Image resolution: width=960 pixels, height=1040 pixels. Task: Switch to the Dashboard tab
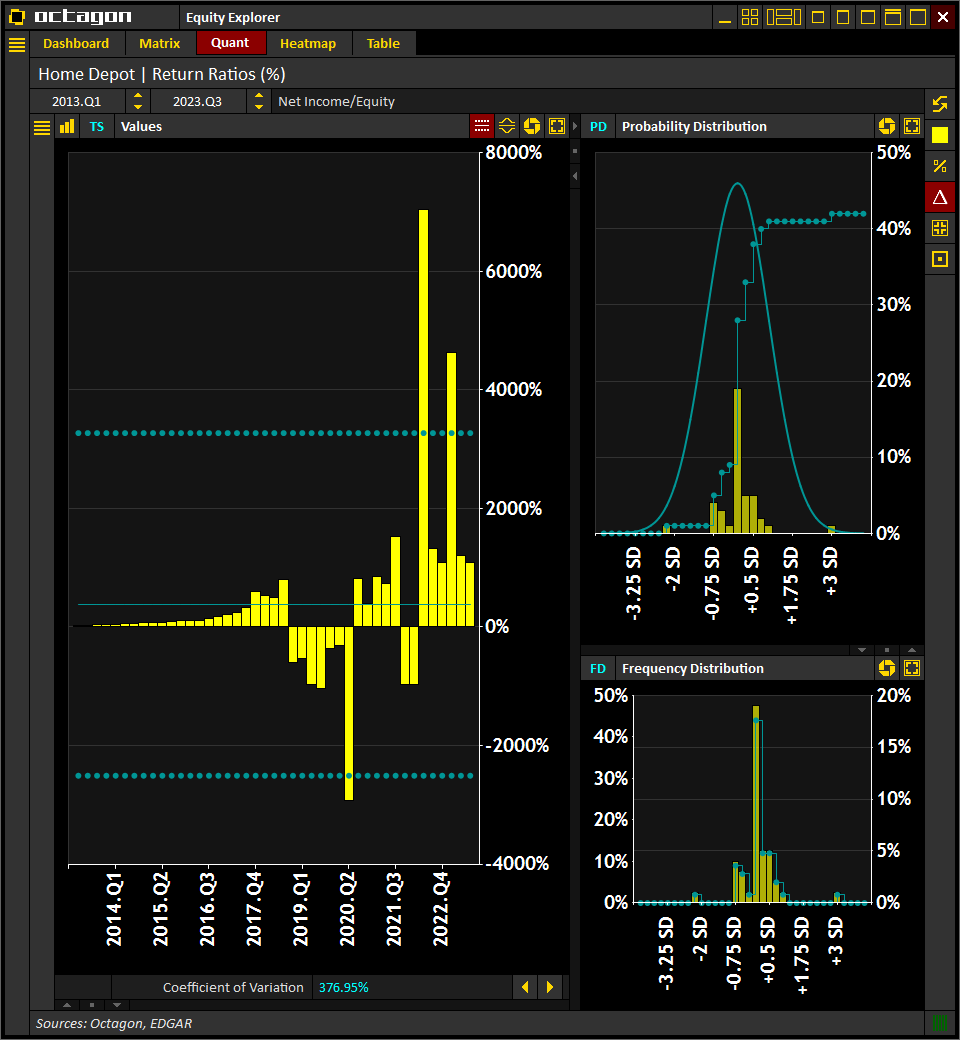(x=76, y=44)
